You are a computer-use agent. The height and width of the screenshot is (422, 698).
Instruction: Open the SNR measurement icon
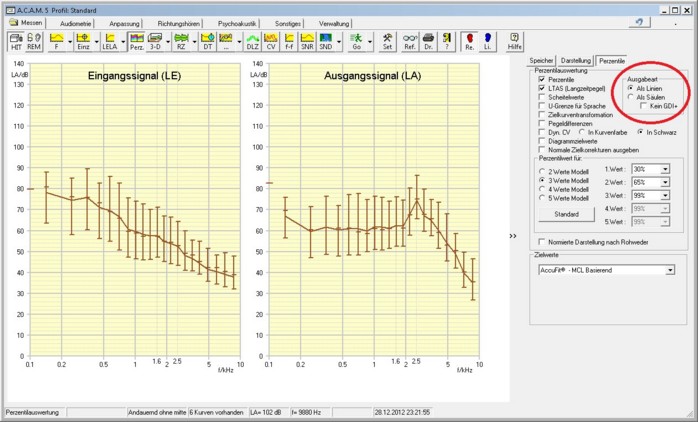307,41
